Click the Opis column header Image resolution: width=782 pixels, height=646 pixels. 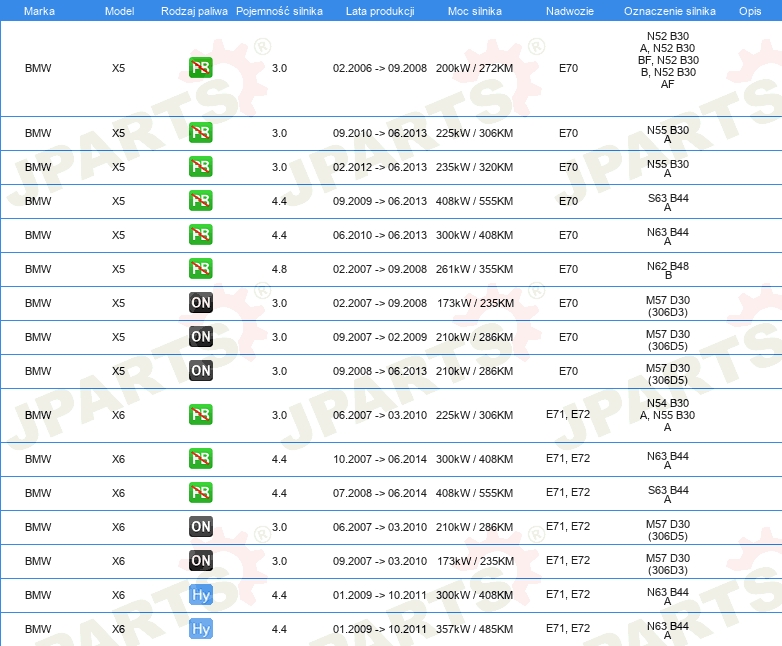(x=749, y=10)
